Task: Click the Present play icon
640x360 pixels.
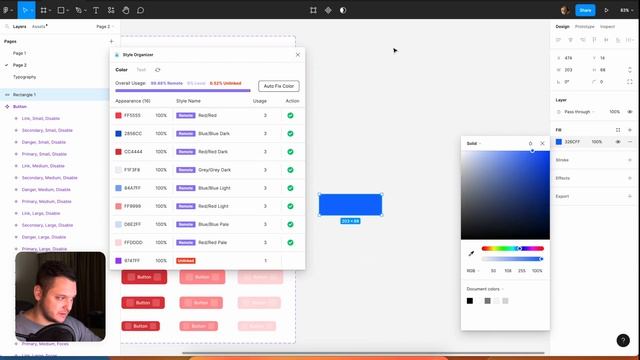Action: coord(606,10)
